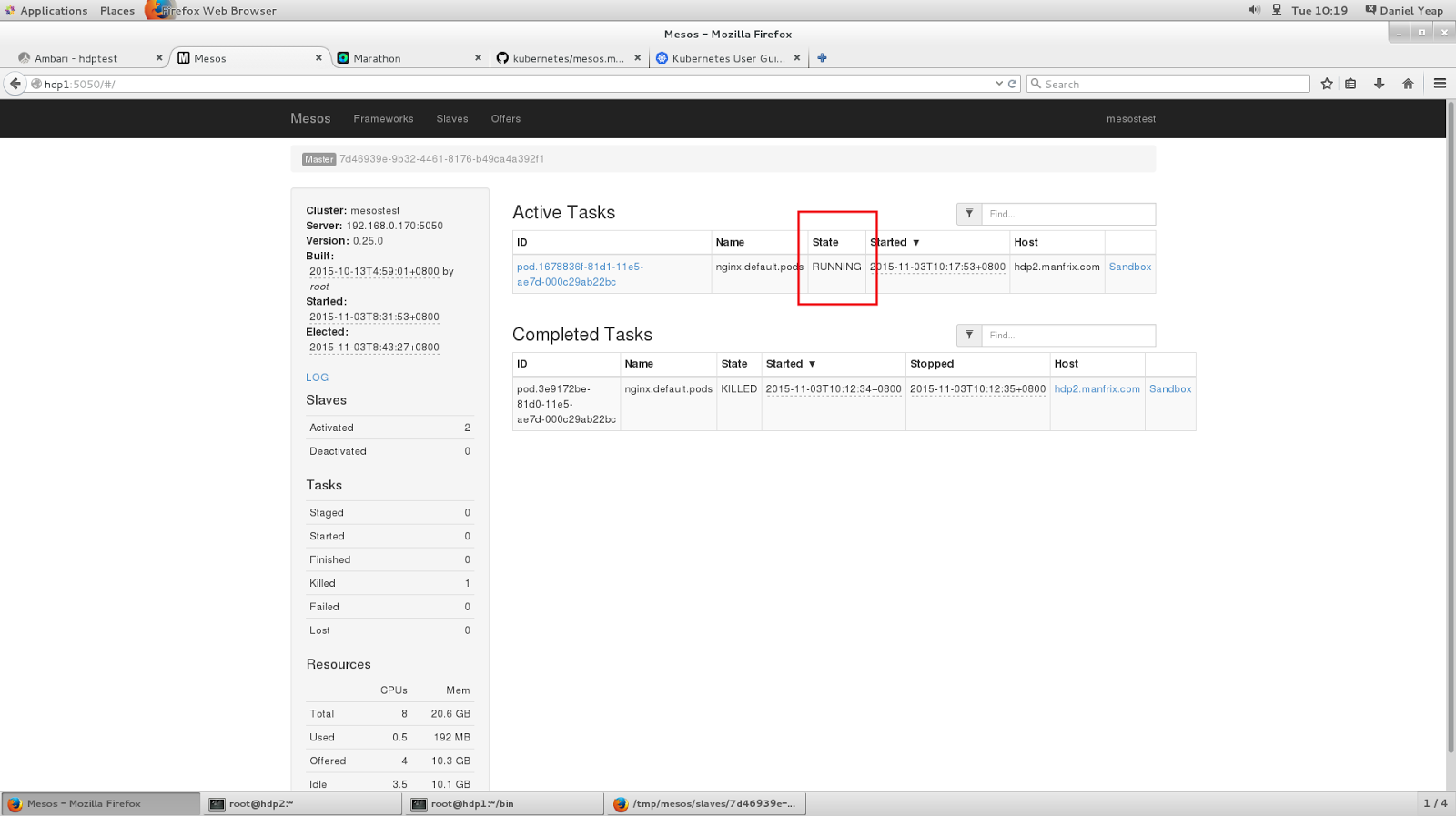Click the Killed tasks count row
Viewport: 1456px width, 816px height.
pos(389,583)
